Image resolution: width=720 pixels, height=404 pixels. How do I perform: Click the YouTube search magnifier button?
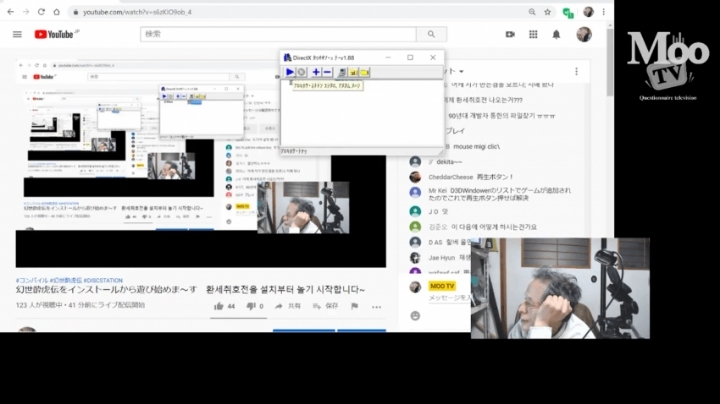431,34
